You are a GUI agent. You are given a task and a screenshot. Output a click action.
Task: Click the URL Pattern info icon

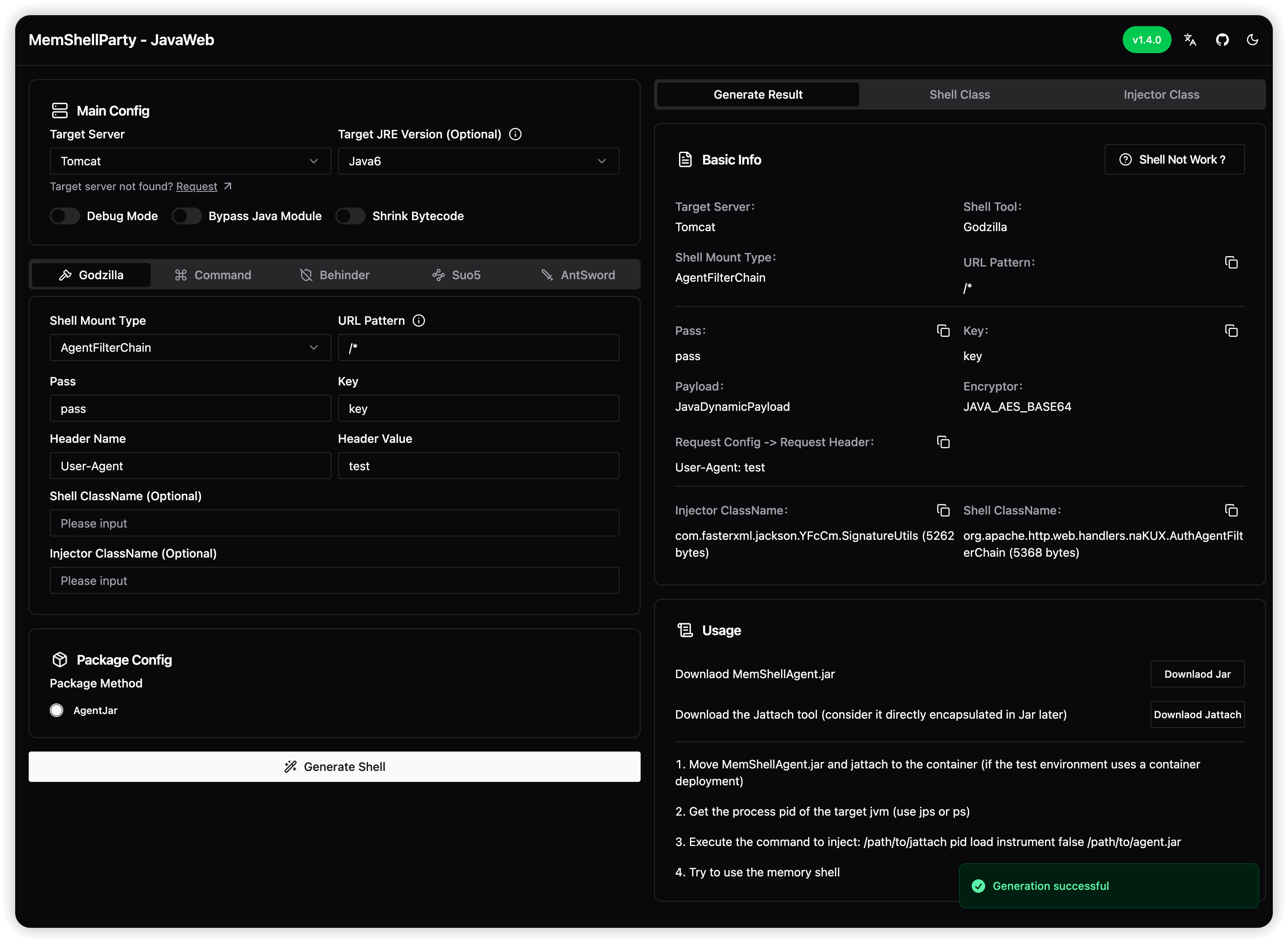point(419,321)
